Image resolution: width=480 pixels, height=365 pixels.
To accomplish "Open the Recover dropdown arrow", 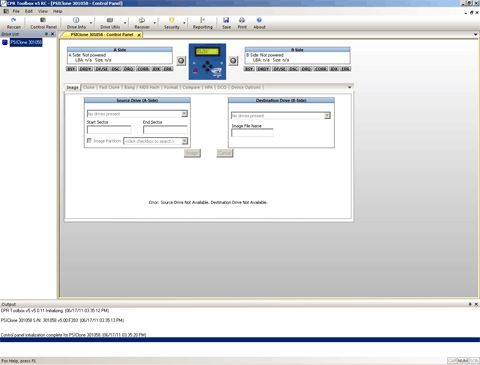I will 154,23.
